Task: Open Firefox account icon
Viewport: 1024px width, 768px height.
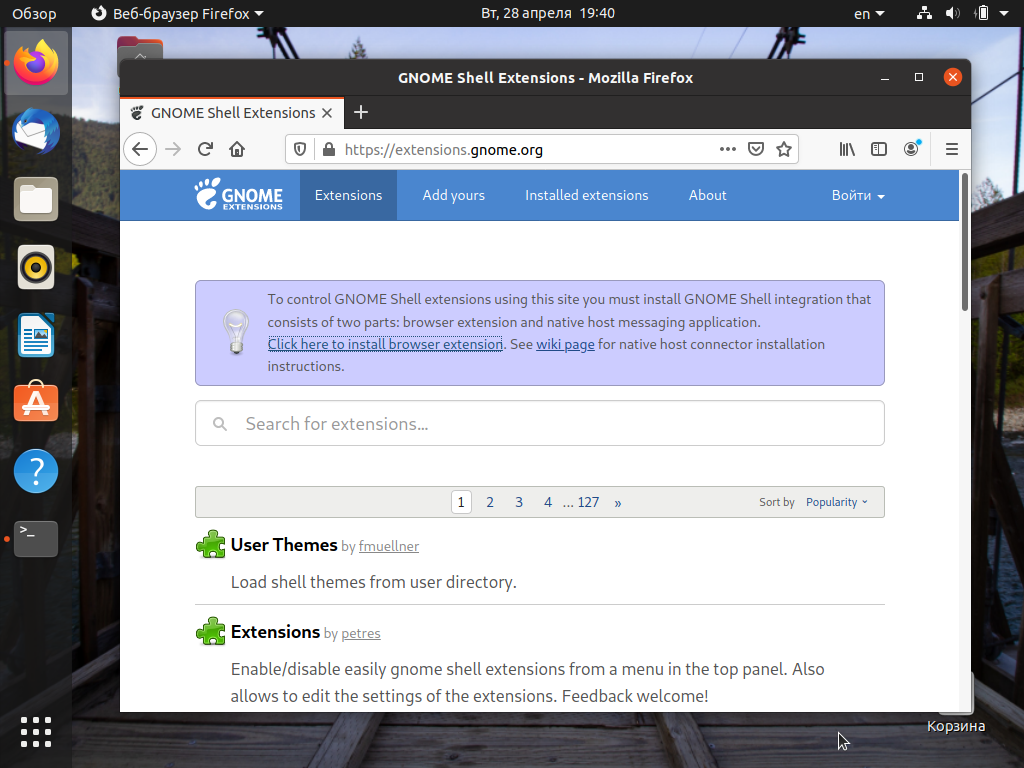Action: [911, 150]
